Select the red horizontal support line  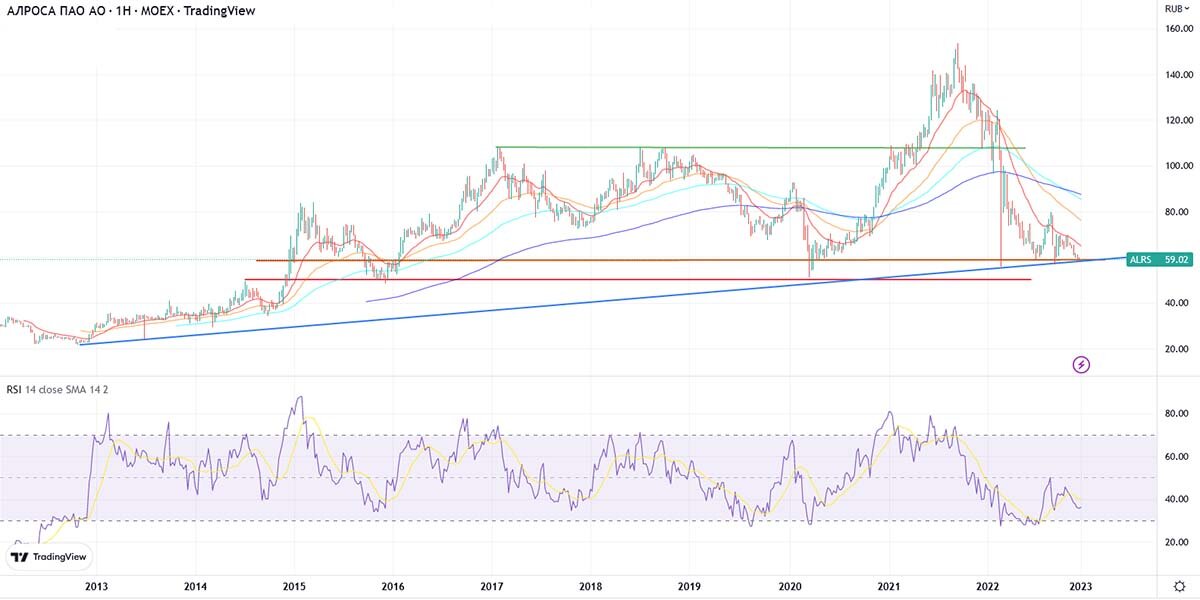637,279
